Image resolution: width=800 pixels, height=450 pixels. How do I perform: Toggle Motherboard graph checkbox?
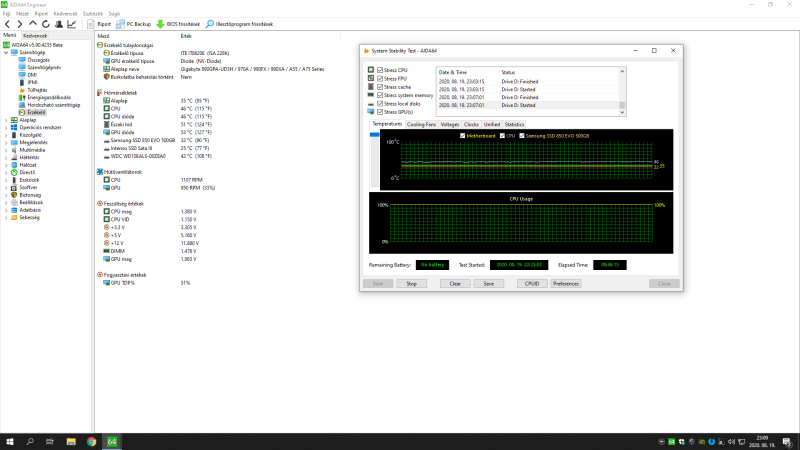[x=463, y=136]
